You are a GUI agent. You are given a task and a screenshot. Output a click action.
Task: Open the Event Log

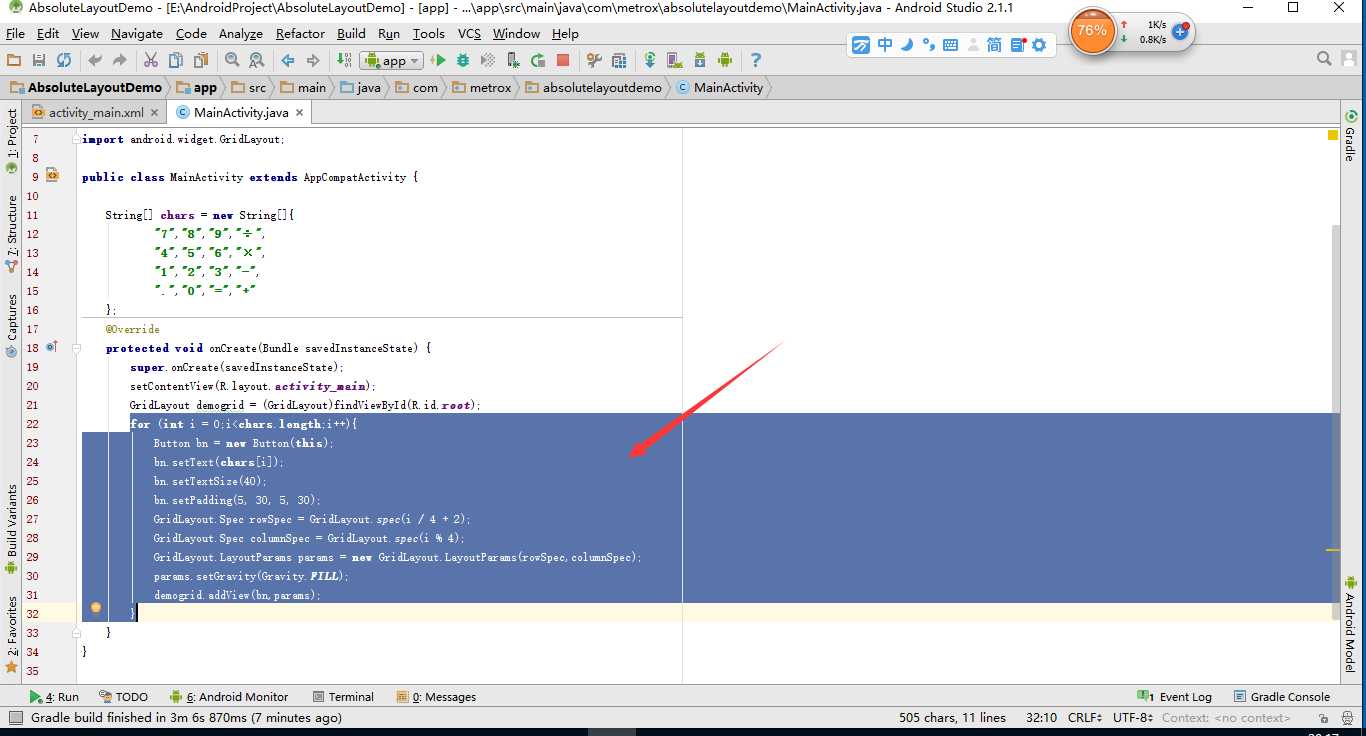pos(1175,697)
